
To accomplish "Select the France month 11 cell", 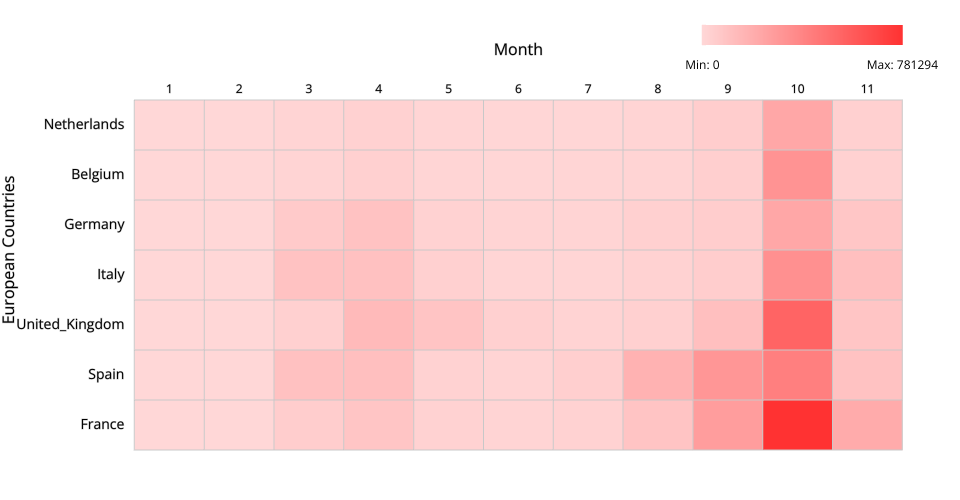I will tap(867, 425).
